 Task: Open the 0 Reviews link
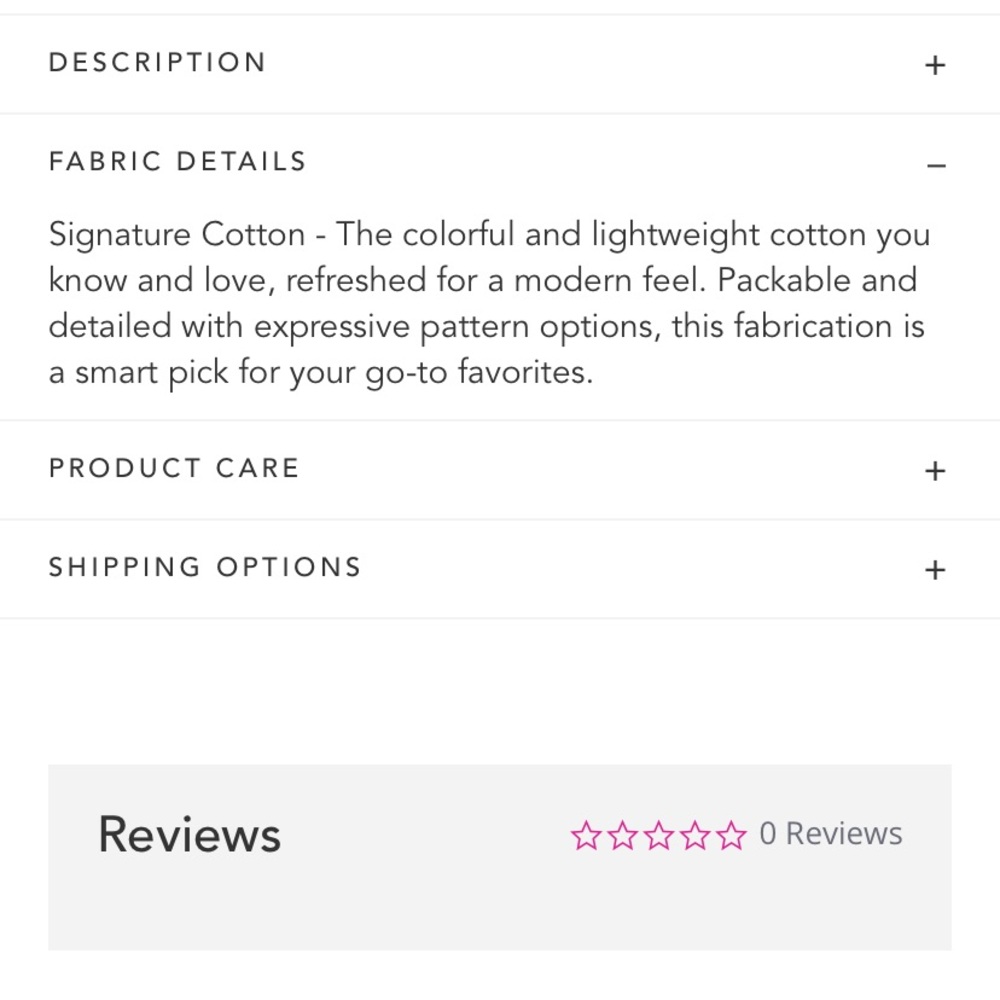pos(831,834)
